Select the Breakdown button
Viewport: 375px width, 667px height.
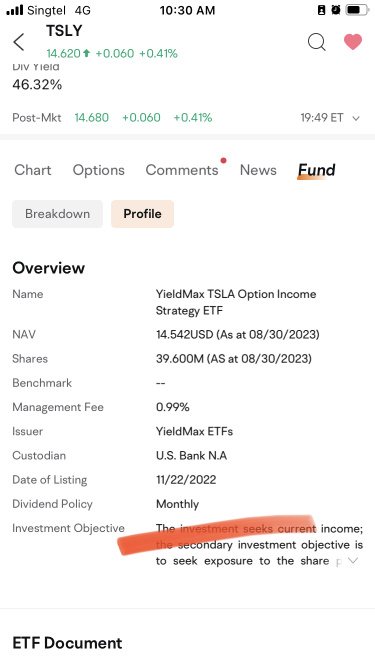pos(57,214)
